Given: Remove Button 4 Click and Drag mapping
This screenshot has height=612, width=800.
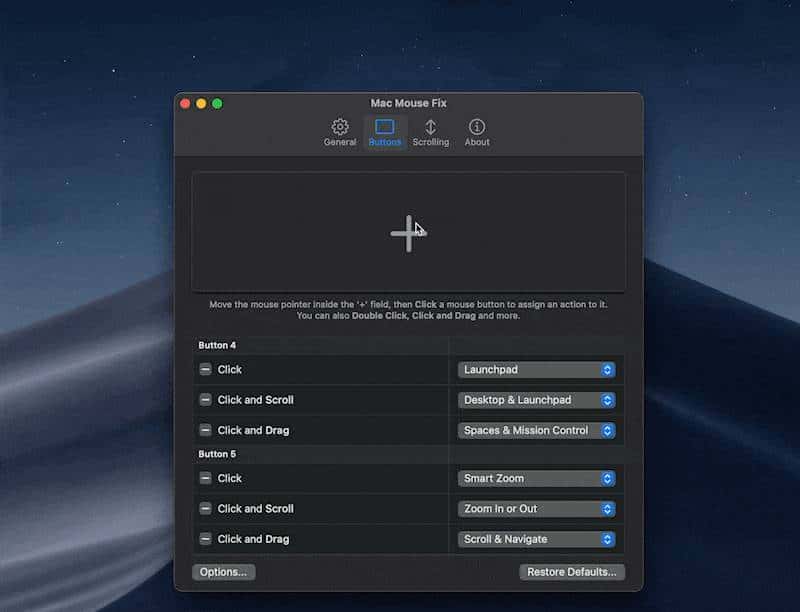Looking at the screenshot, I should tap(205, 430).
